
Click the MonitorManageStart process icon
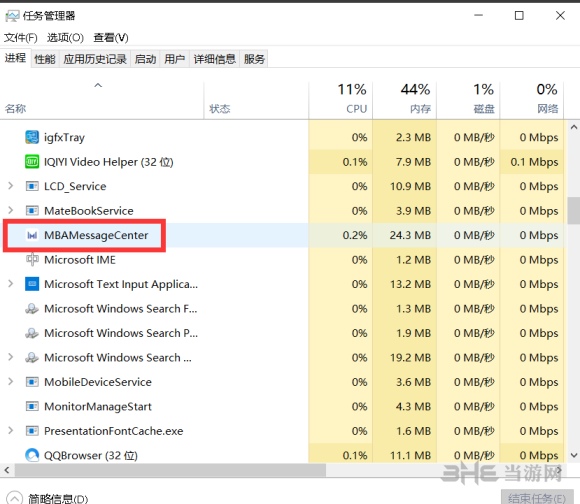click(32, 406)
